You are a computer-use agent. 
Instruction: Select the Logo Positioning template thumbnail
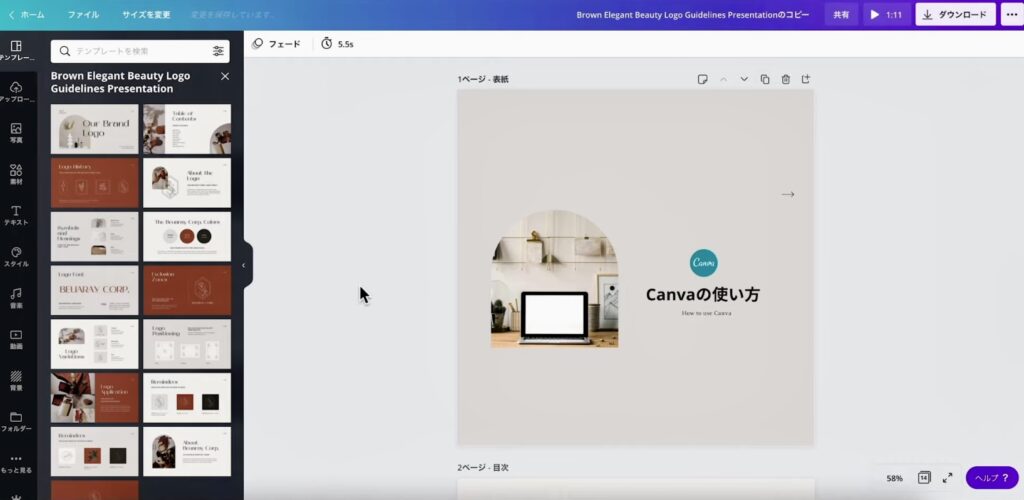point(187,344)
